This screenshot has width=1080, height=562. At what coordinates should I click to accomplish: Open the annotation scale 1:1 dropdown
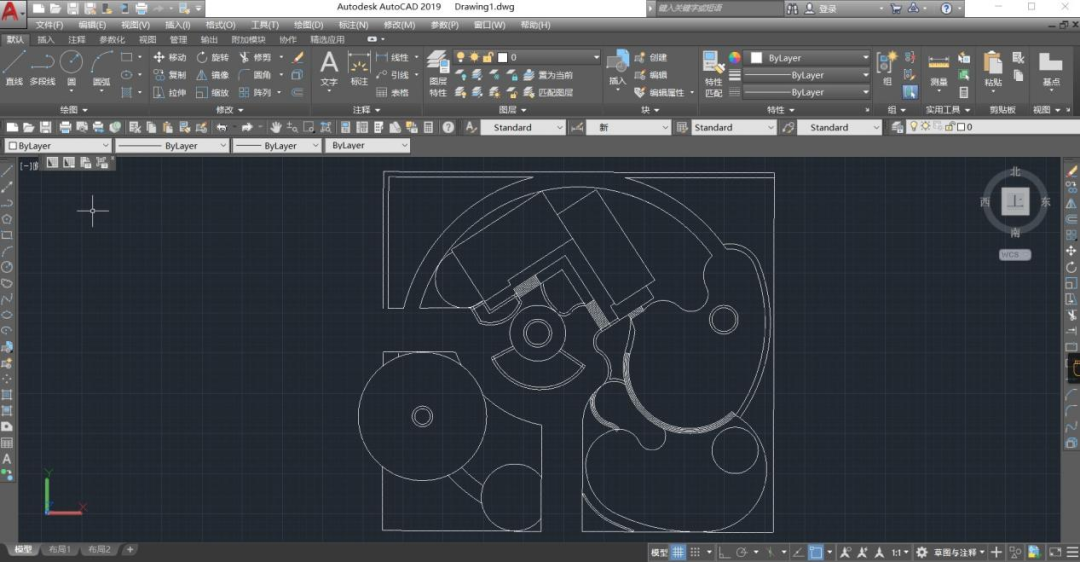pyautogui.click(x=899, y=552)
